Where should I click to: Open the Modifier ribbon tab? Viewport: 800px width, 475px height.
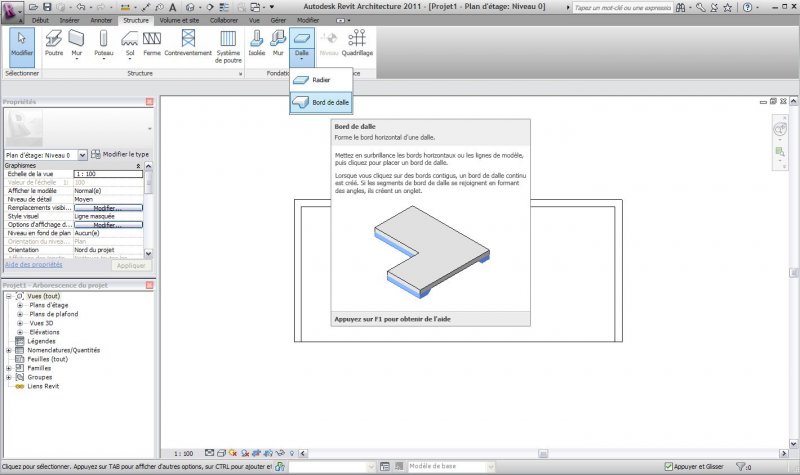click(308, 20)
